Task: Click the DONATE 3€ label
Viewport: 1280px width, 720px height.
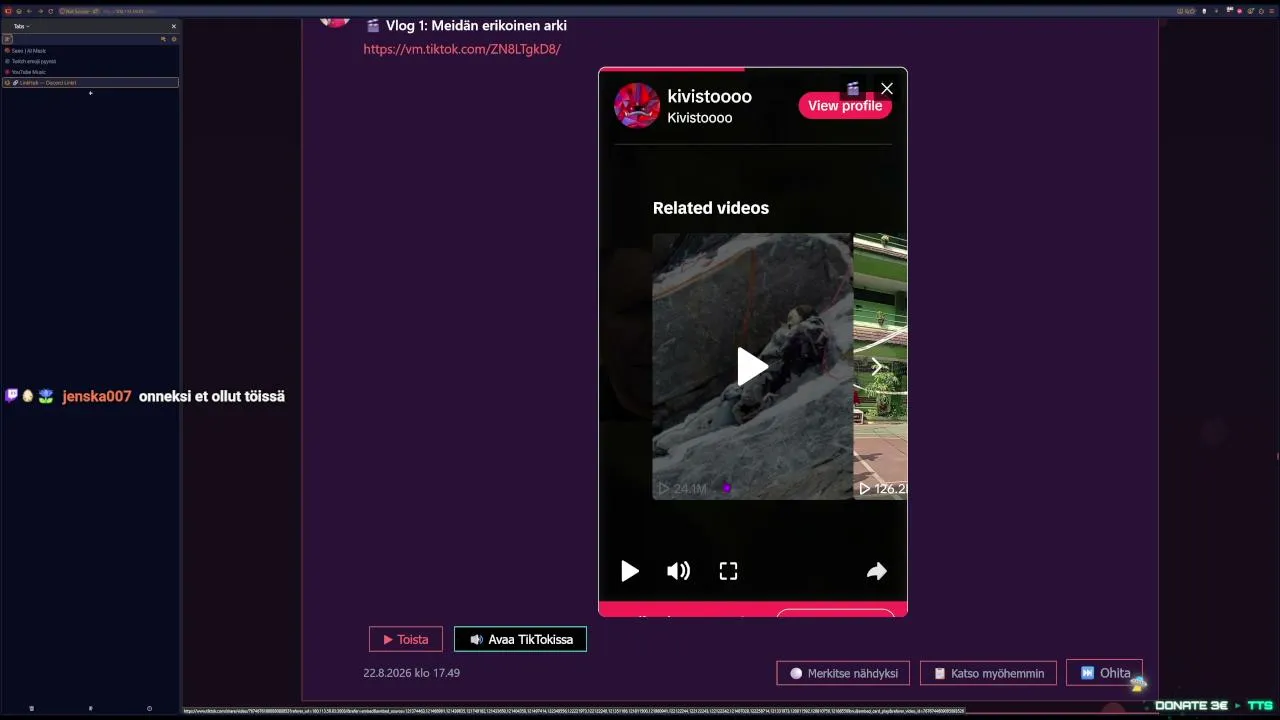Action: tap(1192, 705)
